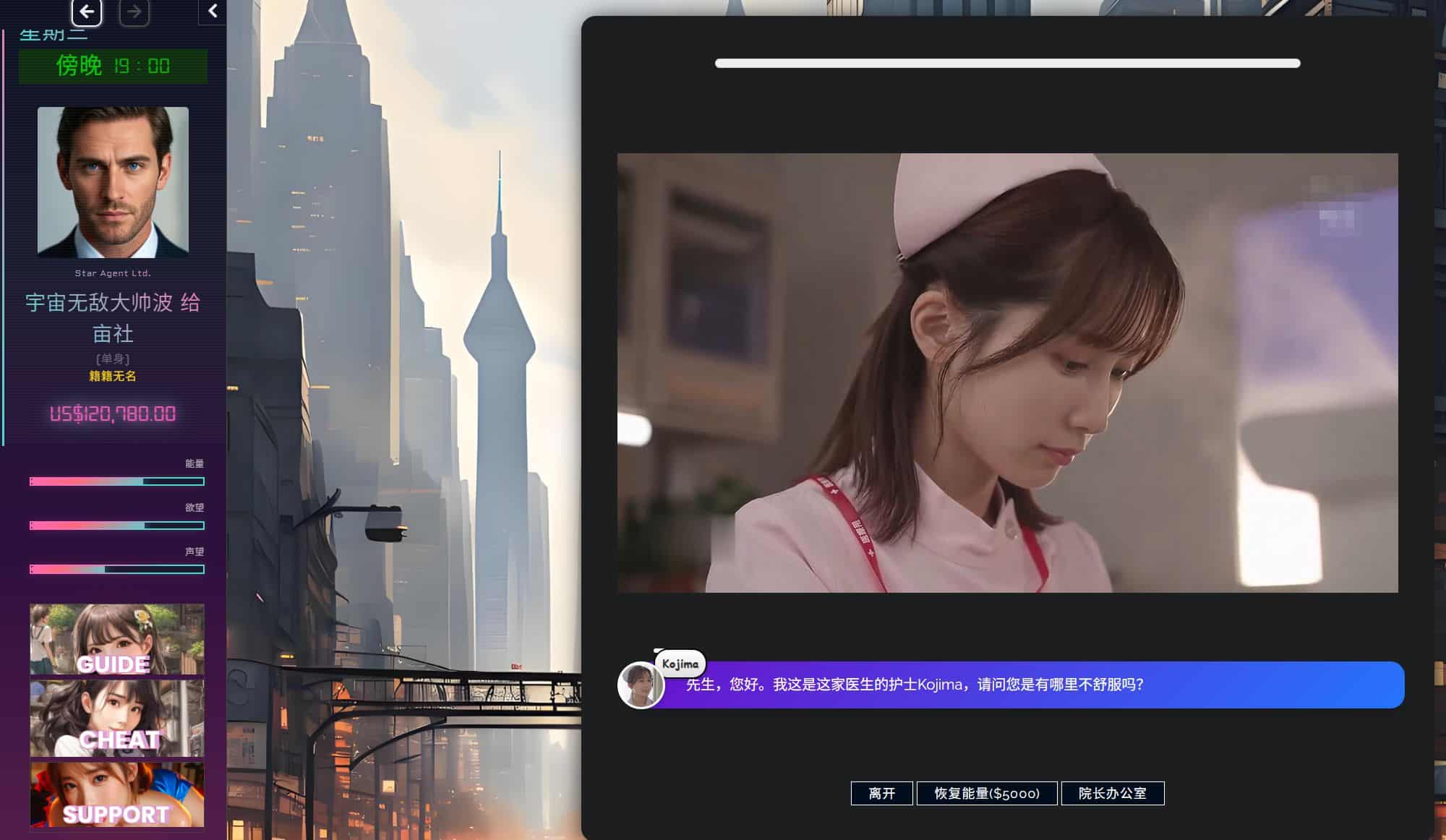Viewport: 1446px width, 840px height.
Task: Enter the 院长办公室 (director's office)
Action: click(1112, 793)
